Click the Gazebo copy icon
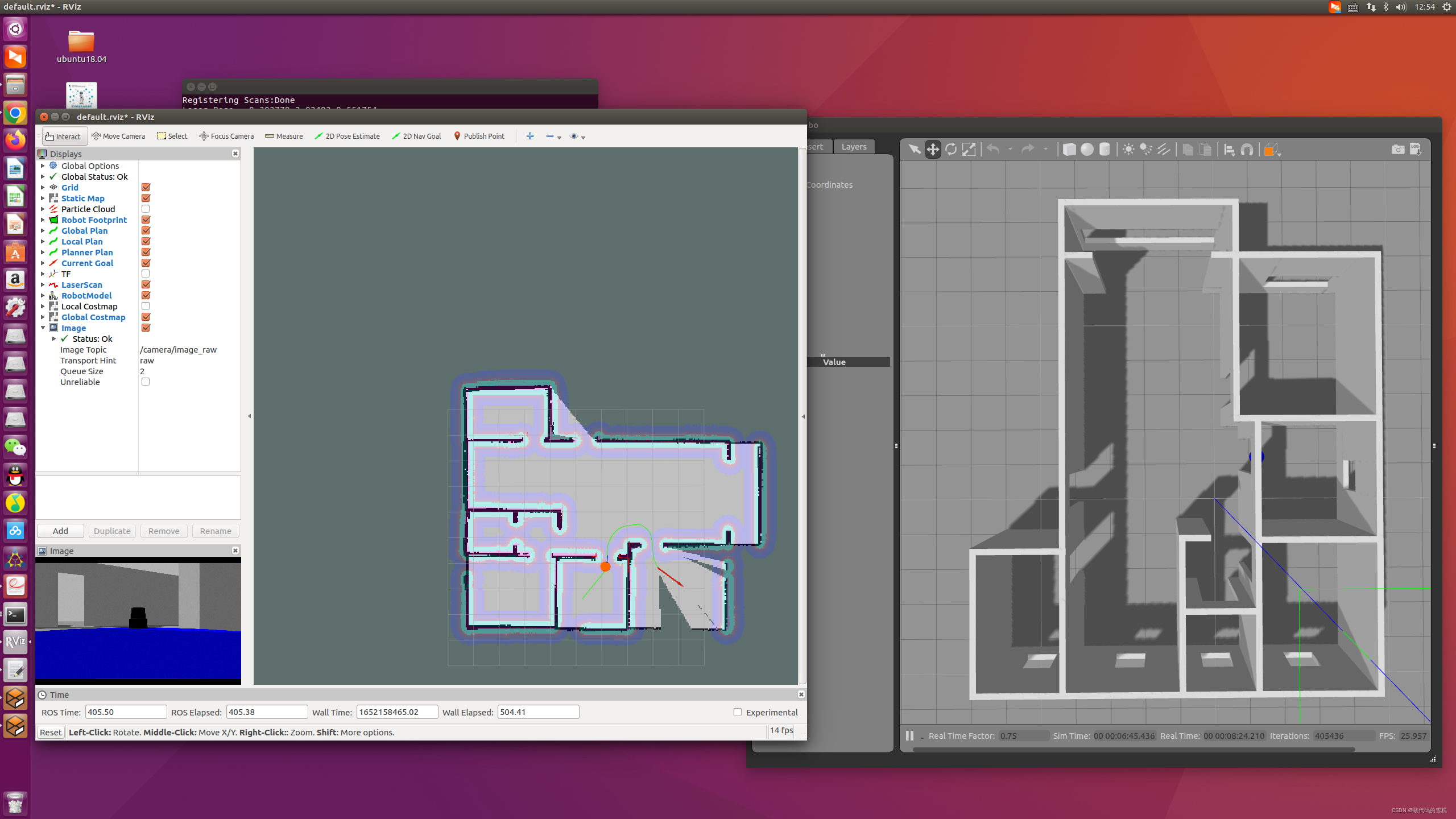 (1188, 150)
